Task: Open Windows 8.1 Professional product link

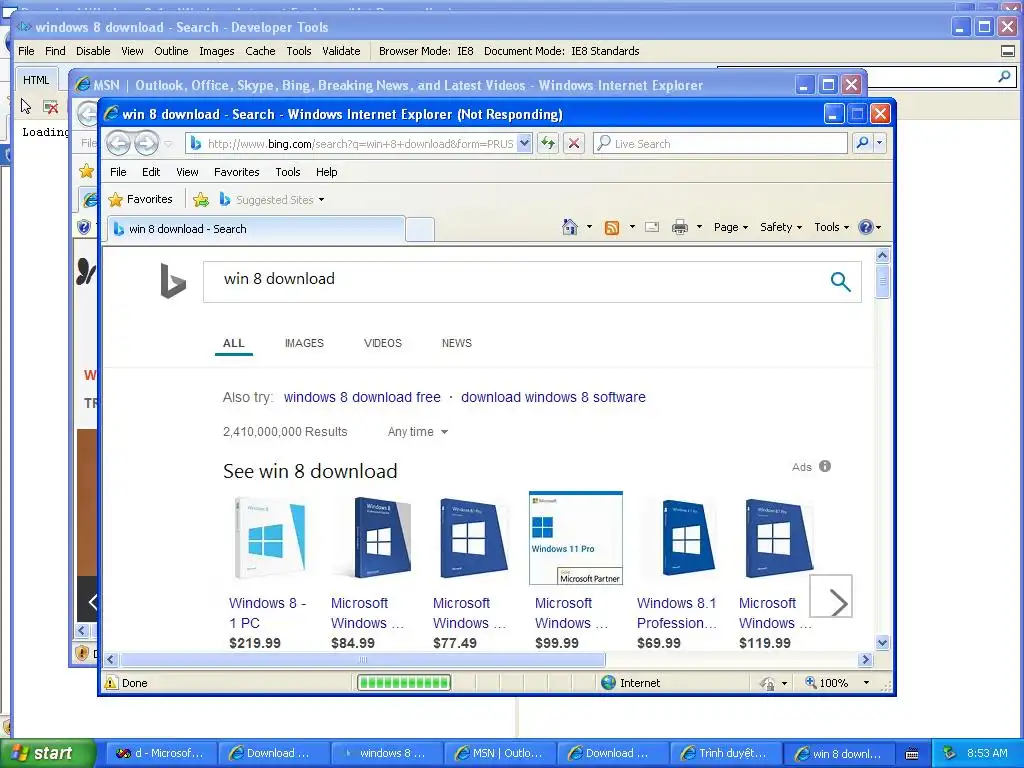Action: coord(677,613)
